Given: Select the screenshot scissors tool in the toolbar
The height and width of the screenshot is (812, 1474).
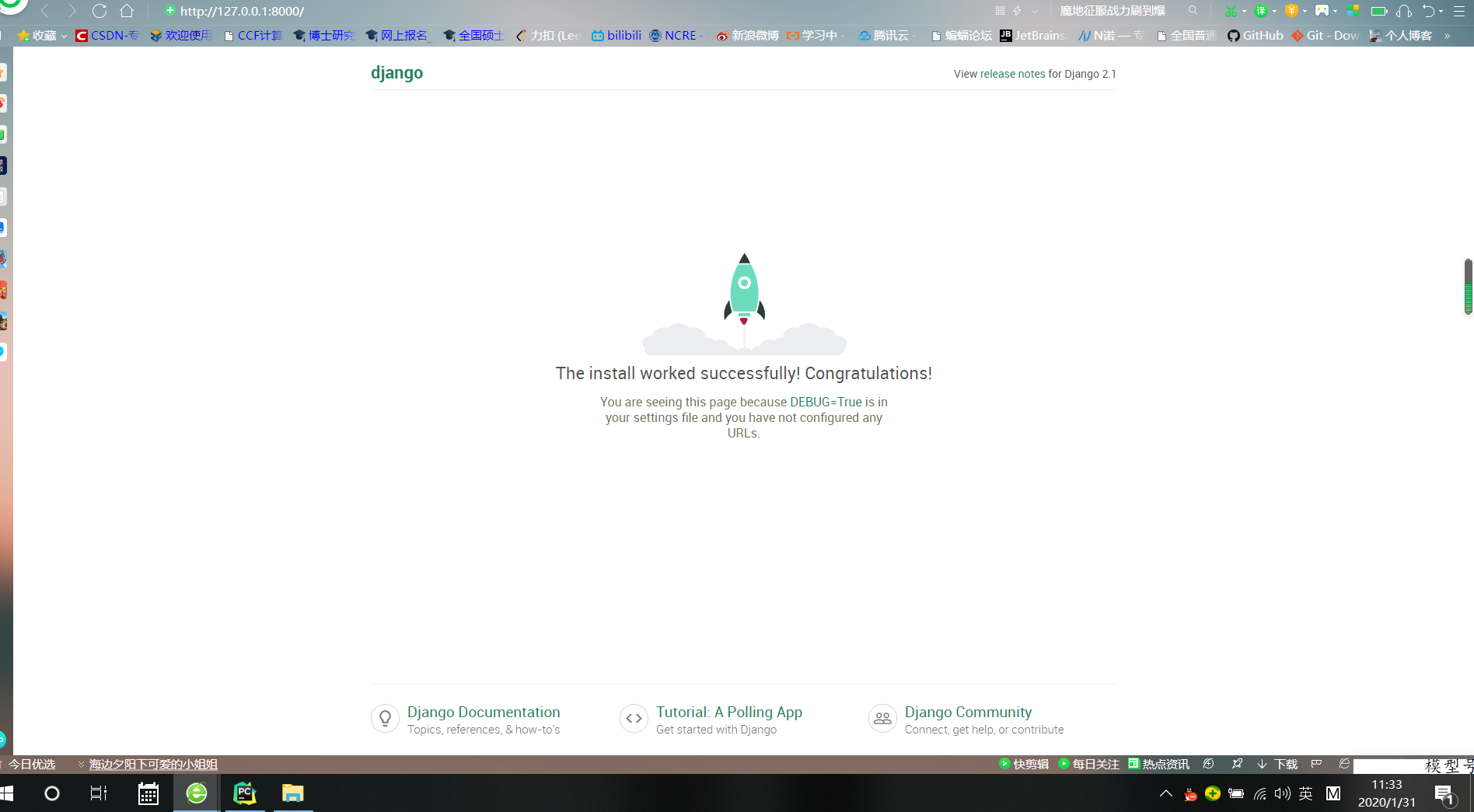Looking at the screenshot, I should click(x=1231, y=11).
